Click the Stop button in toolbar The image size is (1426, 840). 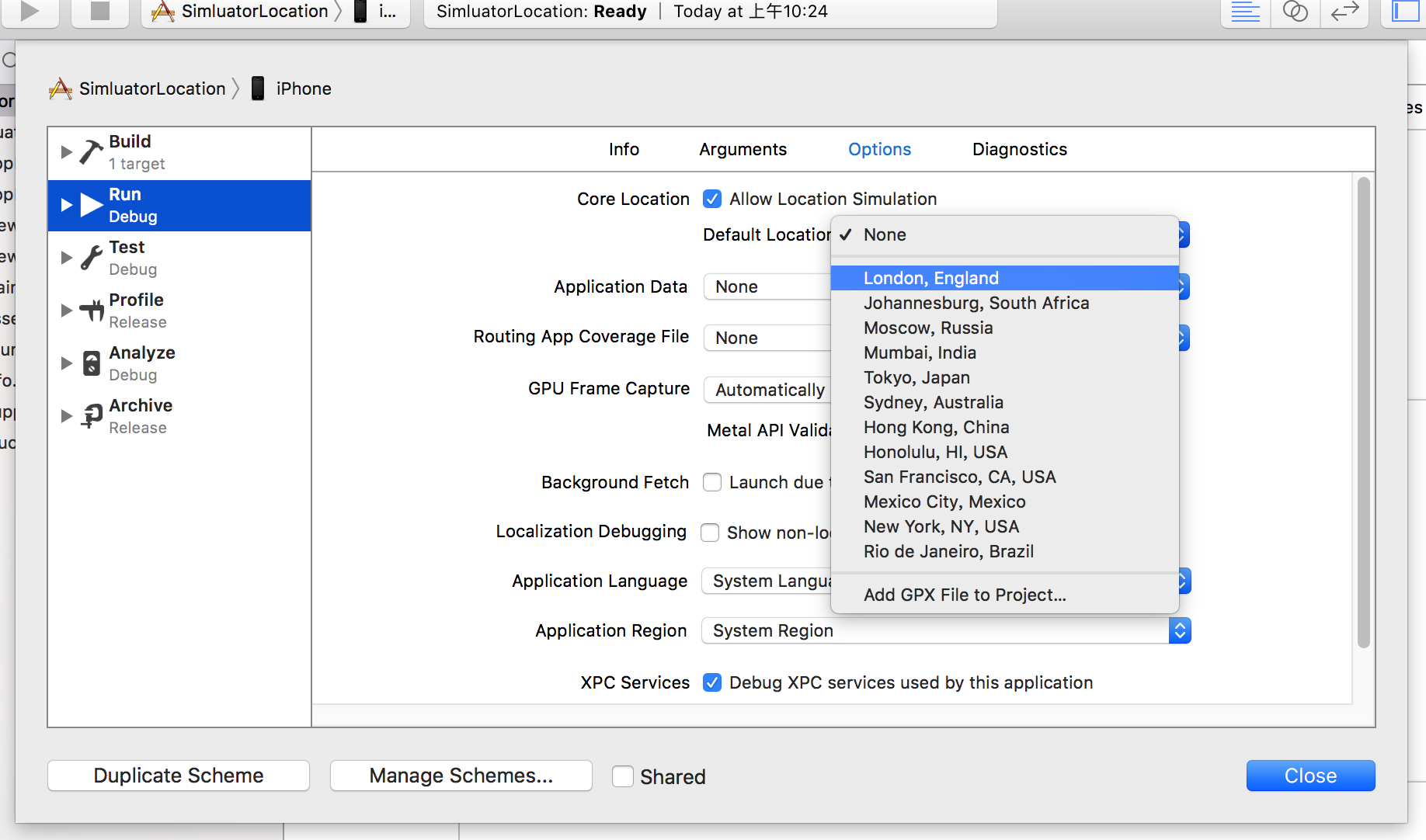(100, 11)
